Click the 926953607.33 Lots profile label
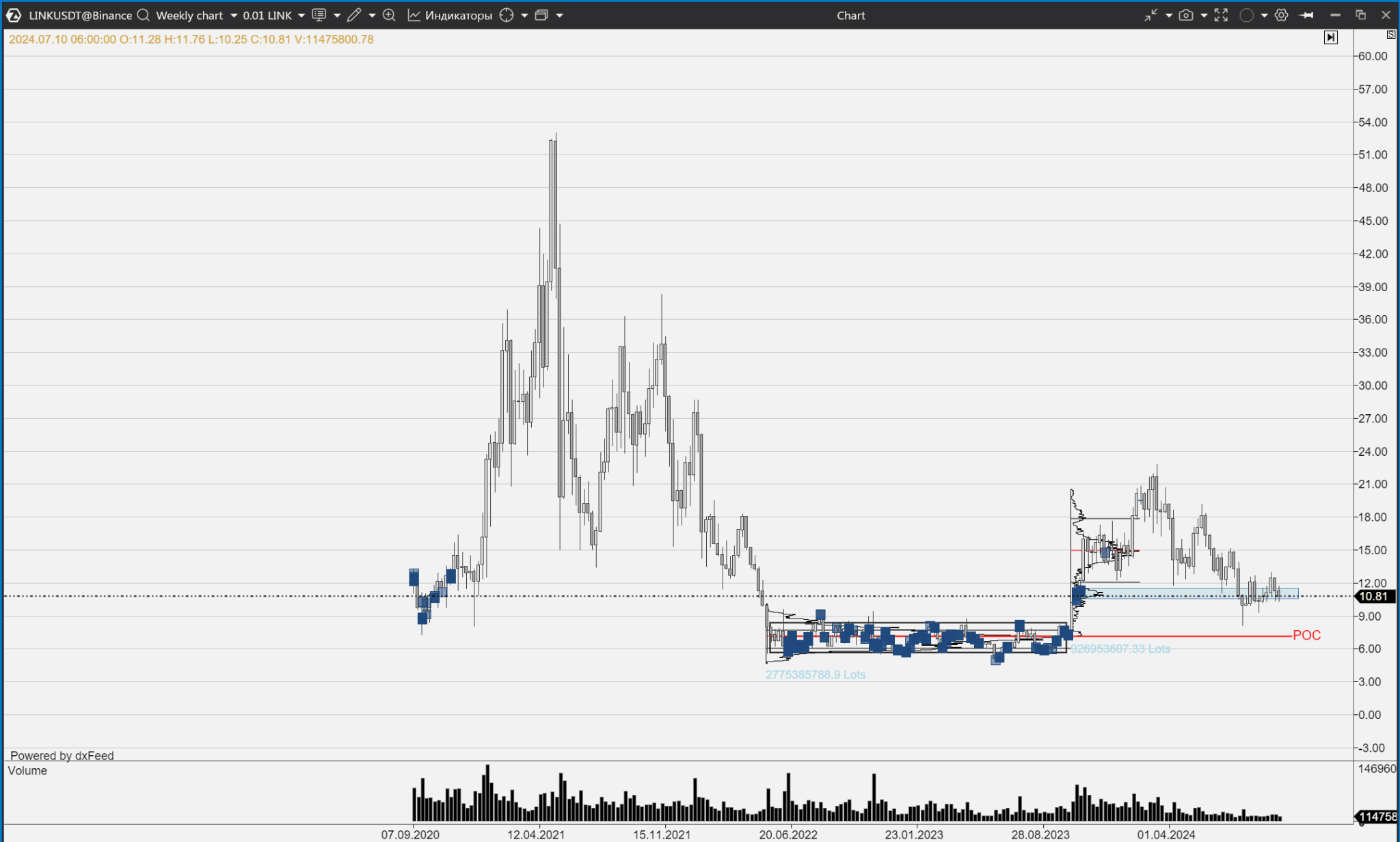 tap(1120, 649)
